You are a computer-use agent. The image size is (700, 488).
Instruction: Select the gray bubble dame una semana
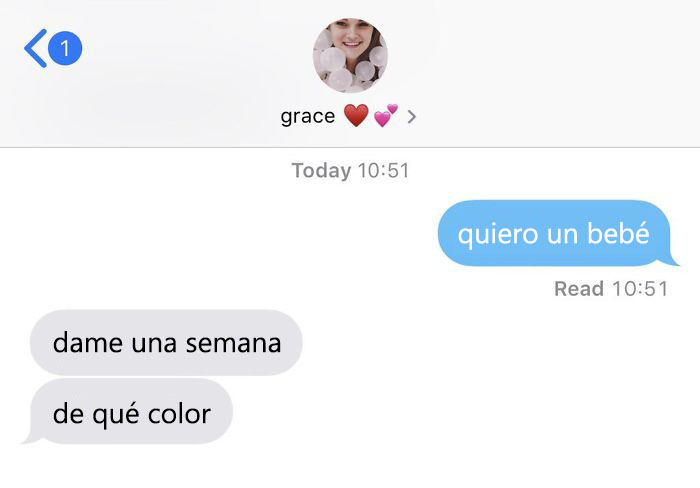coord(166,342)
